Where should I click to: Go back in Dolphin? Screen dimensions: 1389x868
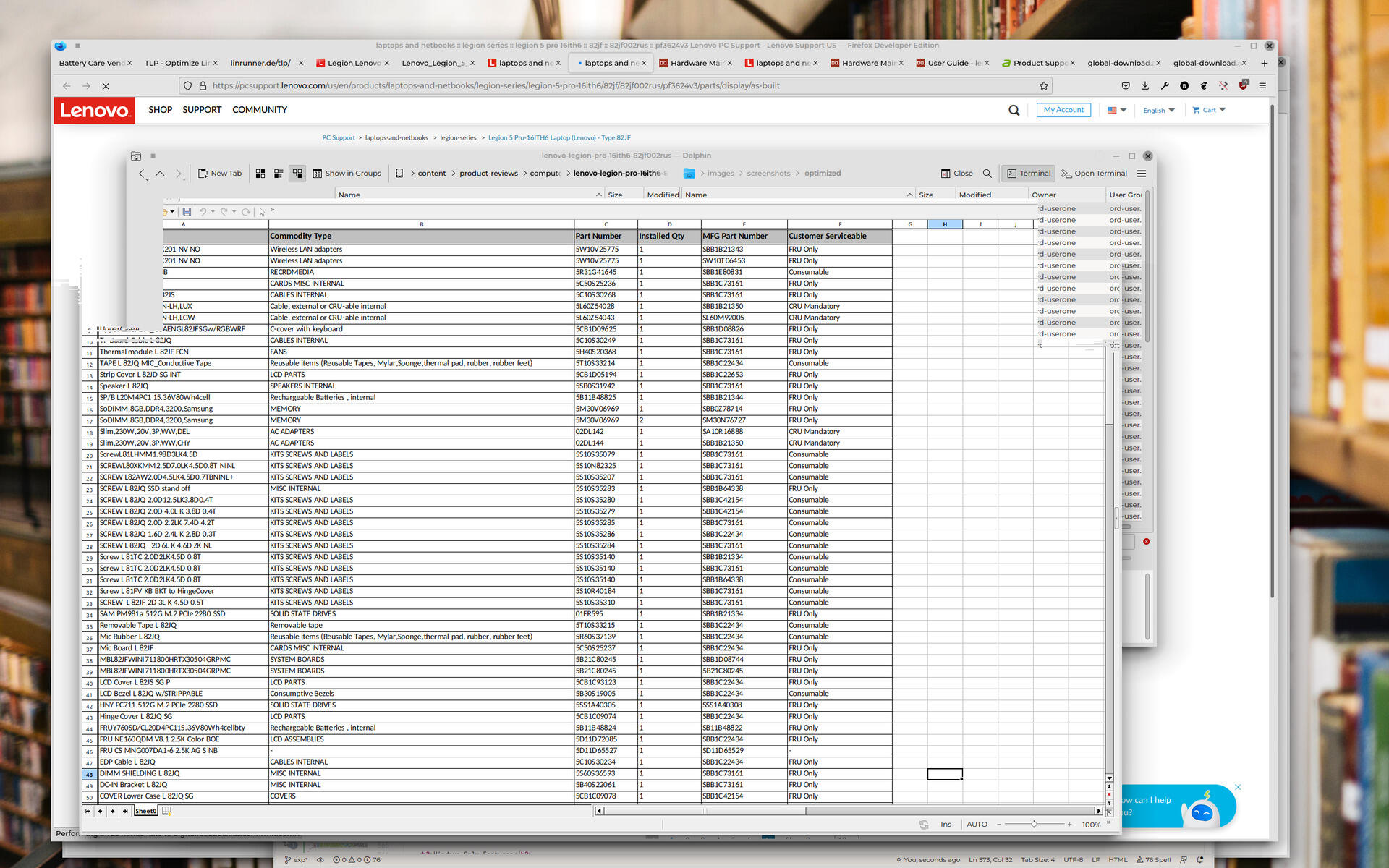(143, 174)
